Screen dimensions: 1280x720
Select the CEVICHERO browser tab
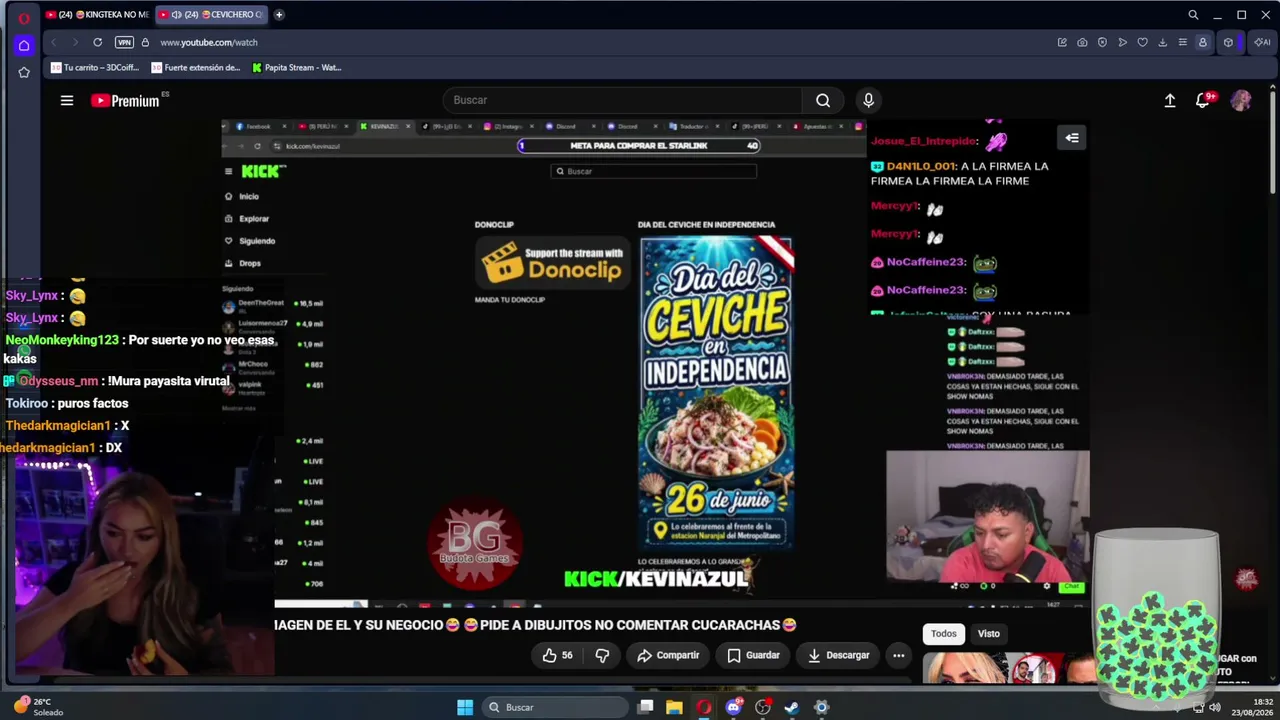[212, 14]
